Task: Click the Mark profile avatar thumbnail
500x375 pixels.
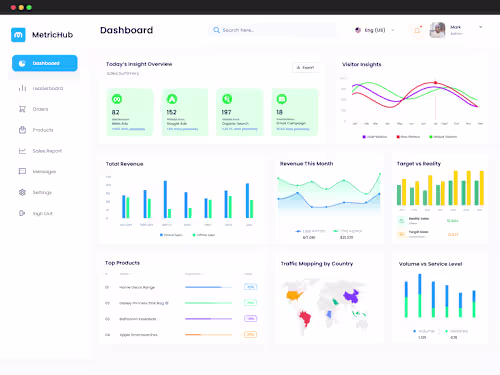Action: [x=438, y=30]
